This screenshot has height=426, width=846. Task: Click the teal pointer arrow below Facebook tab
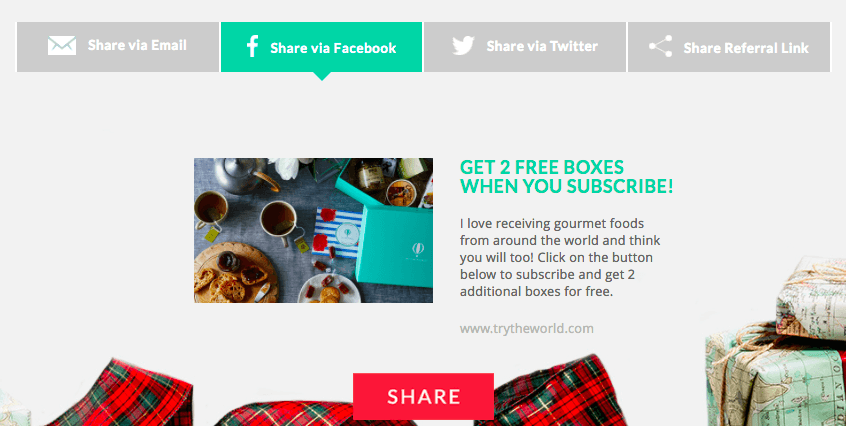[x=322, y=76]
